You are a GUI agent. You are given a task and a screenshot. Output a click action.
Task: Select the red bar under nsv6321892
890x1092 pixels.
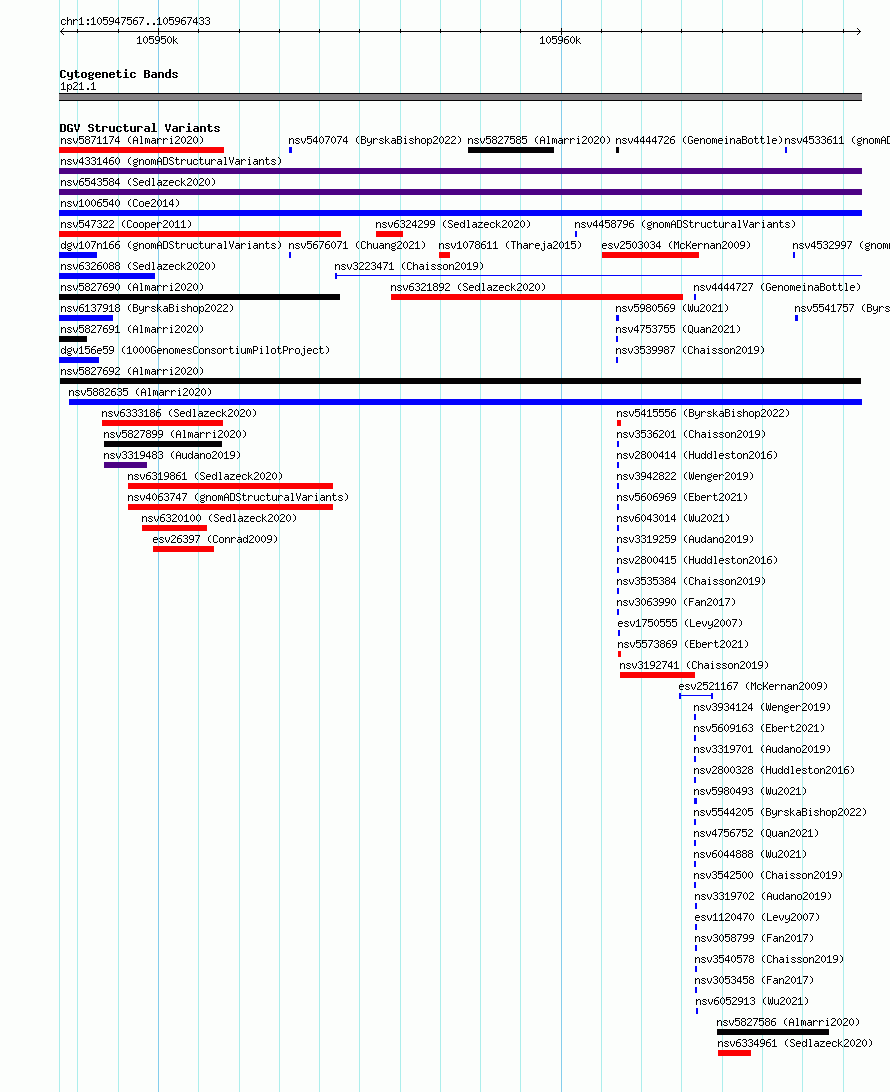pos(537,297)
